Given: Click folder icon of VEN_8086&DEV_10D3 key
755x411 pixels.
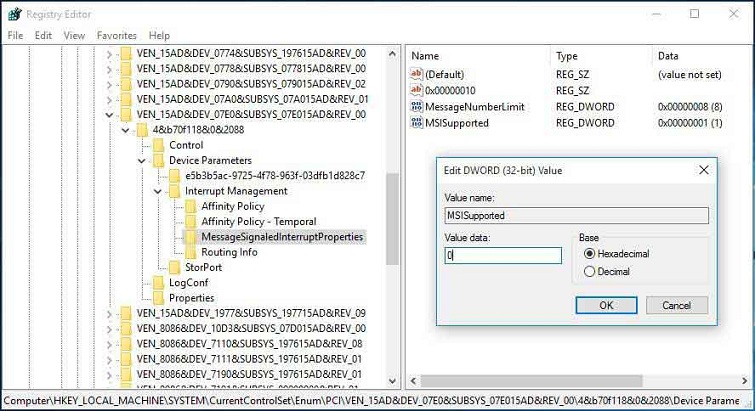Looking at the screenshot, I should [x=126, y=329].
